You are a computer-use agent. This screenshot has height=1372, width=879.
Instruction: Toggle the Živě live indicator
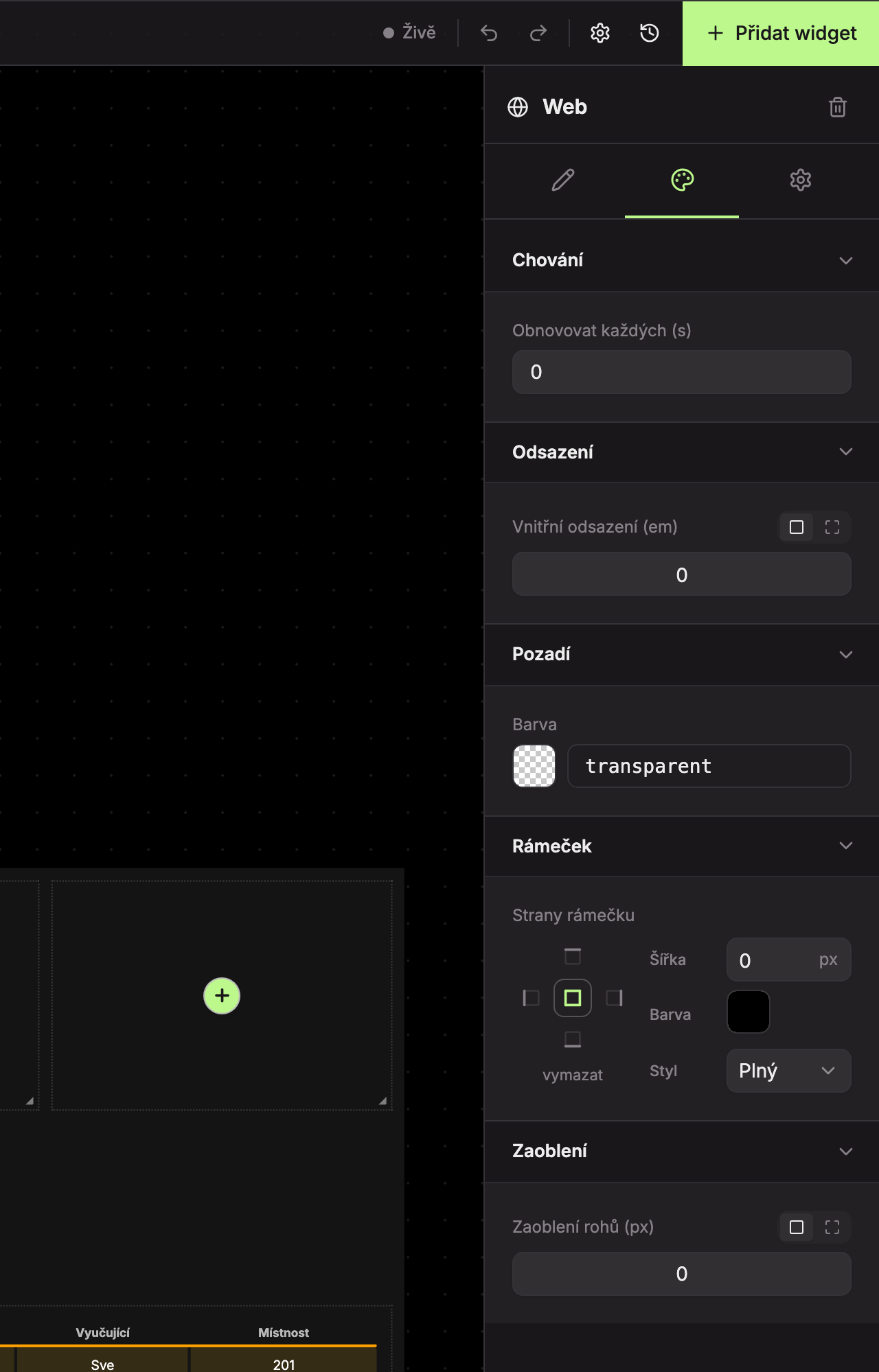409,32
